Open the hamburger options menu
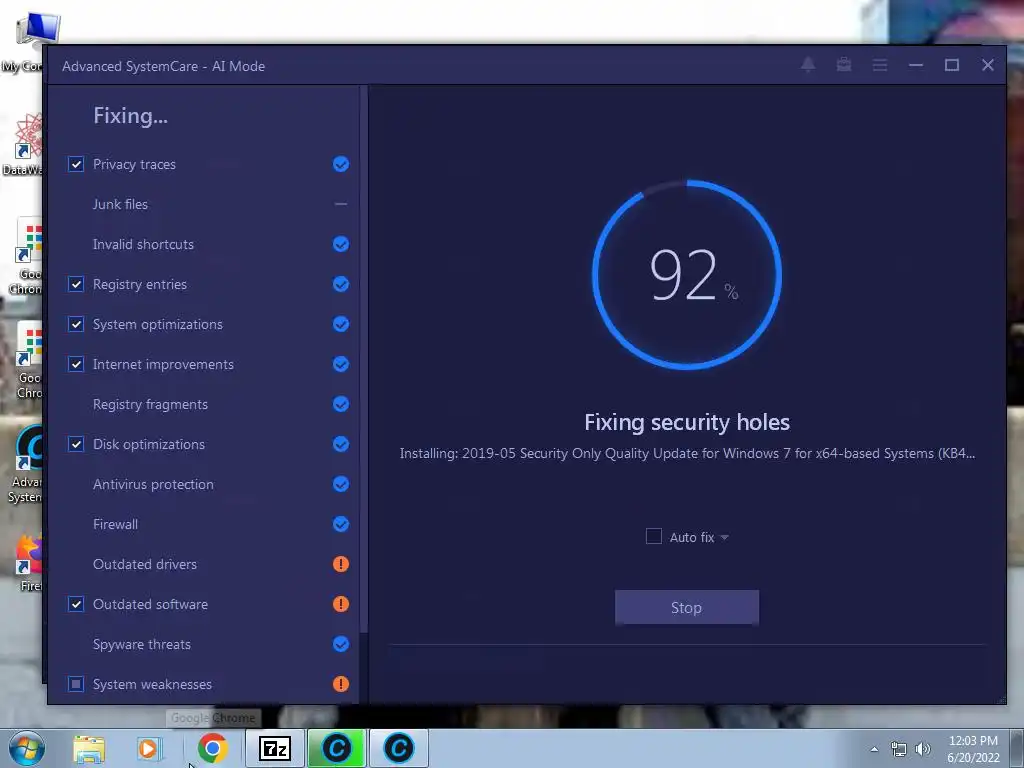Image resolution: width=1024 pixels, height=768 pixels. pos(880,65)
